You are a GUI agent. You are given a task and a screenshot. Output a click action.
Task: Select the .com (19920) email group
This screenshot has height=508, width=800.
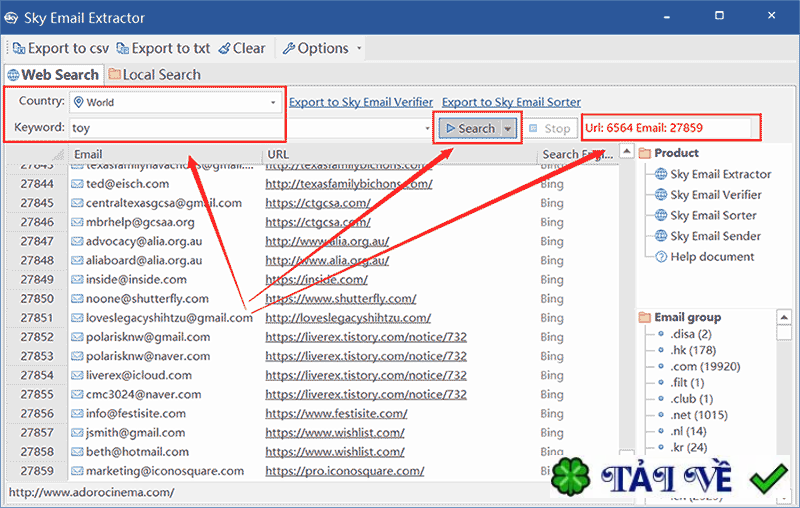coord(705,366)
